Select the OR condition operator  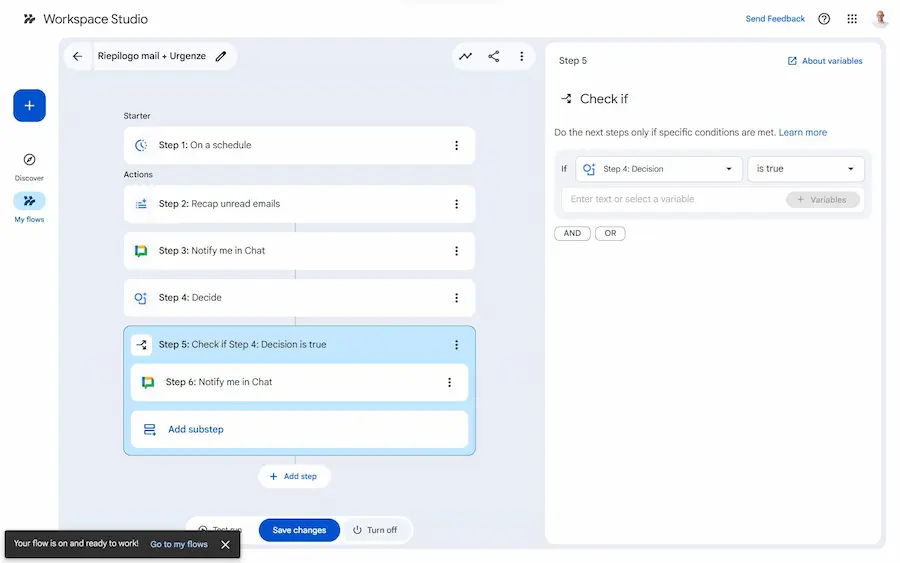tap(610, 233)
